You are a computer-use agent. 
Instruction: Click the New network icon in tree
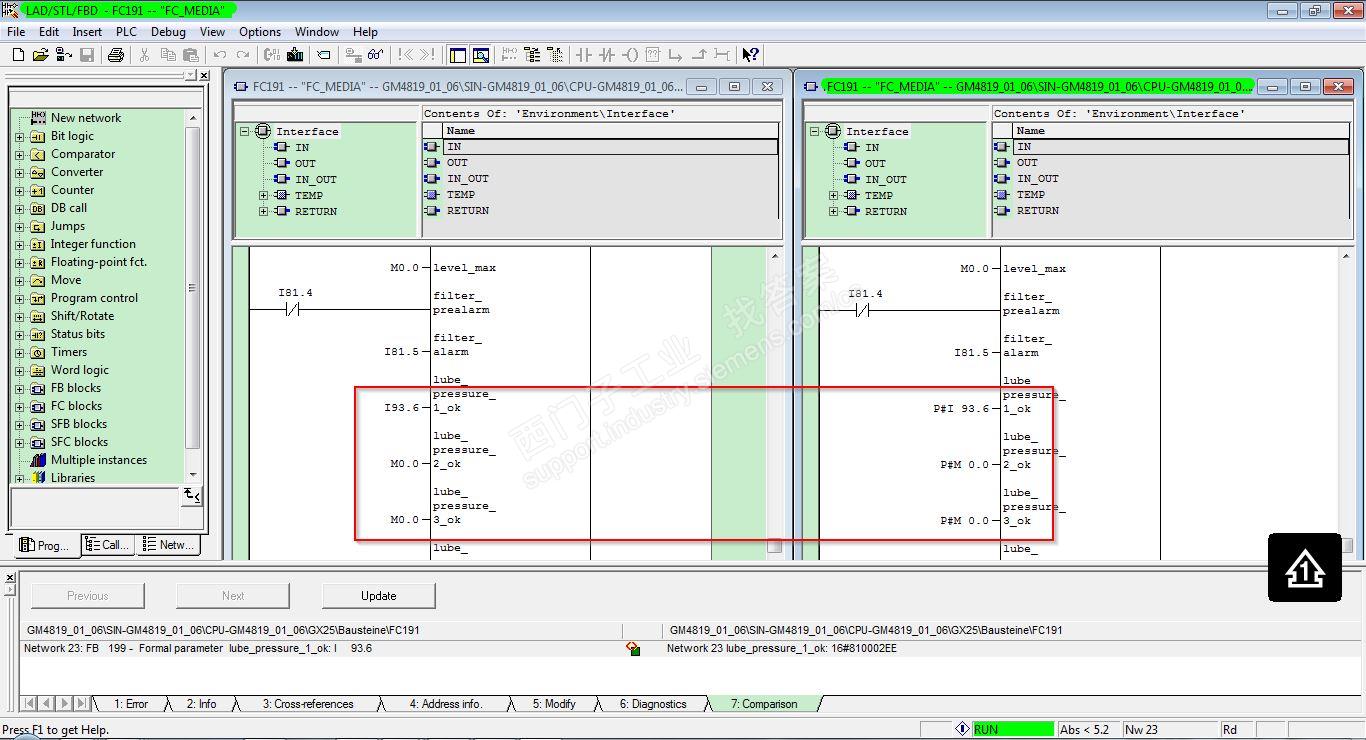[38, 118]
